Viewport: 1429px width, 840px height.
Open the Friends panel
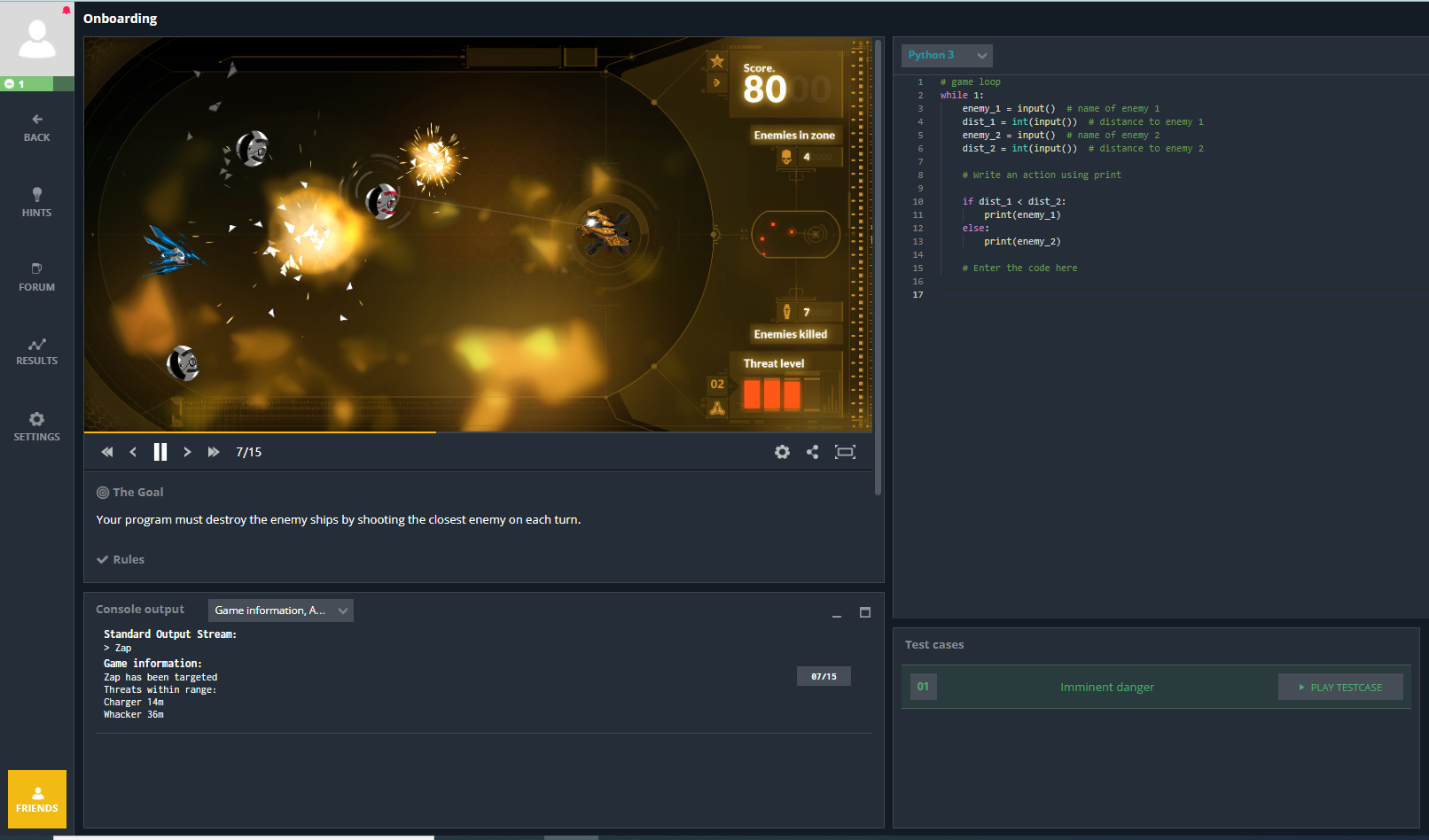point(37,799)
